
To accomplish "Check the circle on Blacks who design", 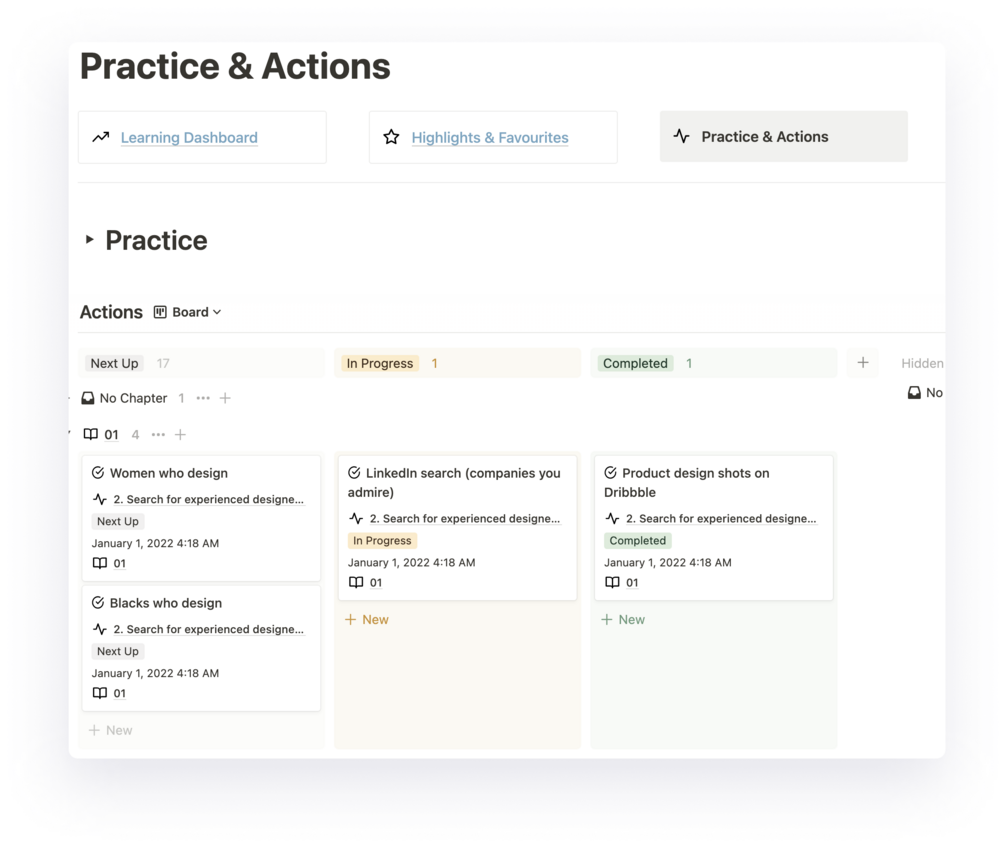I will 98,603.
